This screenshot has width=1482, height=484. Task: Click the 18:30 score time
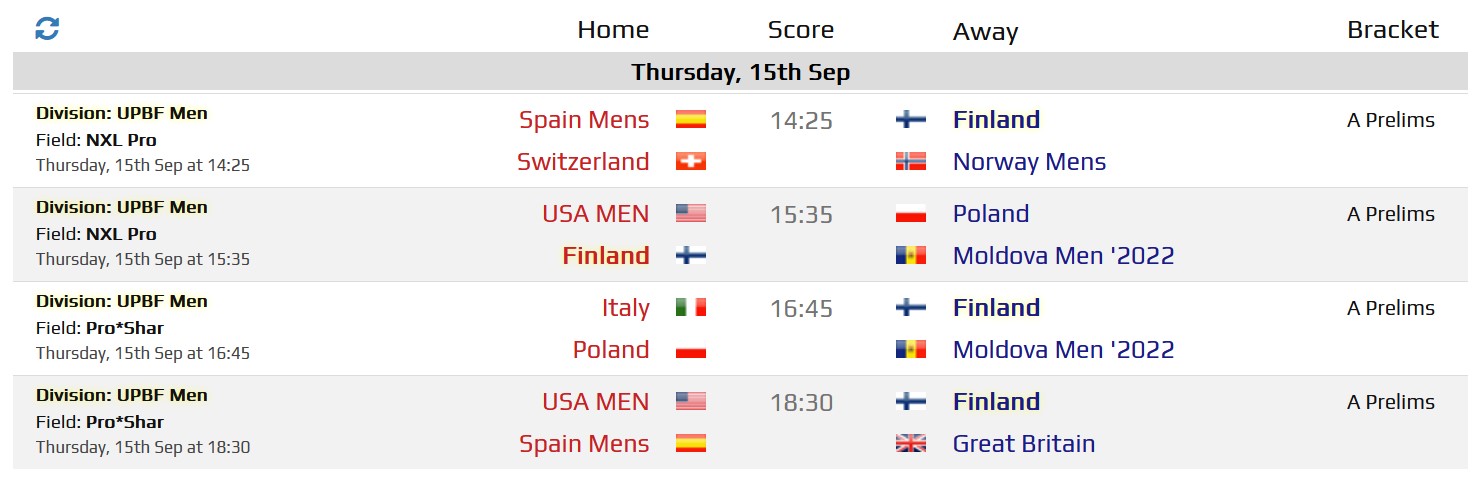pyautogui.click(x=801, y=402)
